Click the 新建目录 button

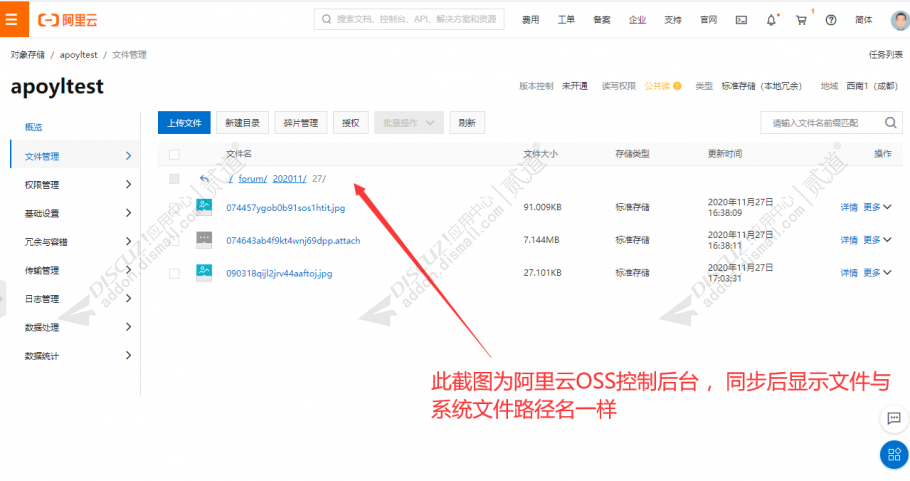(243, 123)
